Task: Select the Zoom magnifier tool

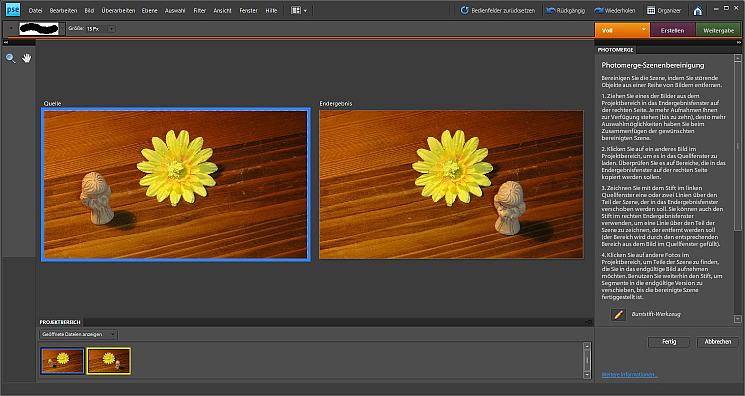Action: tap(10, 58)
